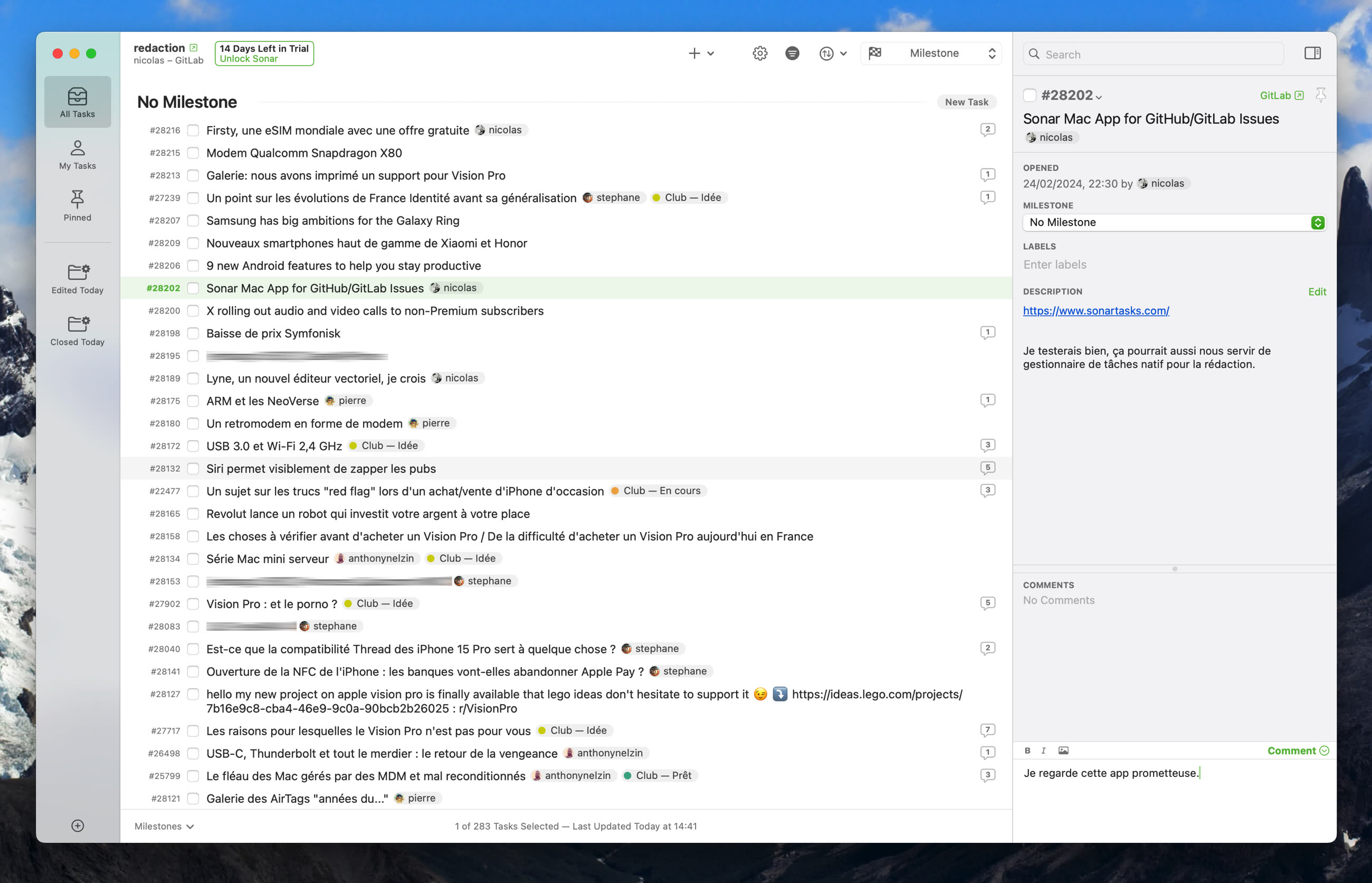The width and height of the screenshot is (1372, 883).
Task: Submit the comment with Comment button
Action: [x=1298, y=751]
